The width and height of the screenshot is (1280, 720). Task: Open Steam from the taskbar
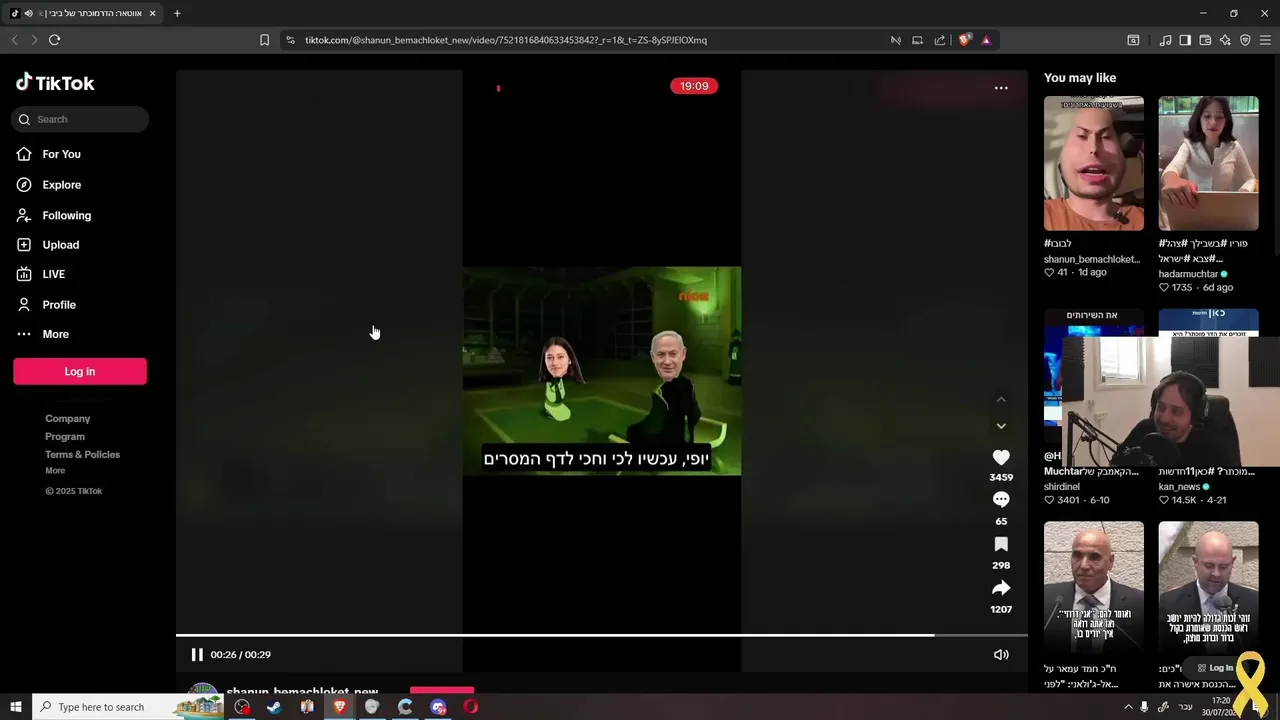pyautogui.click(x=274, y=707)
